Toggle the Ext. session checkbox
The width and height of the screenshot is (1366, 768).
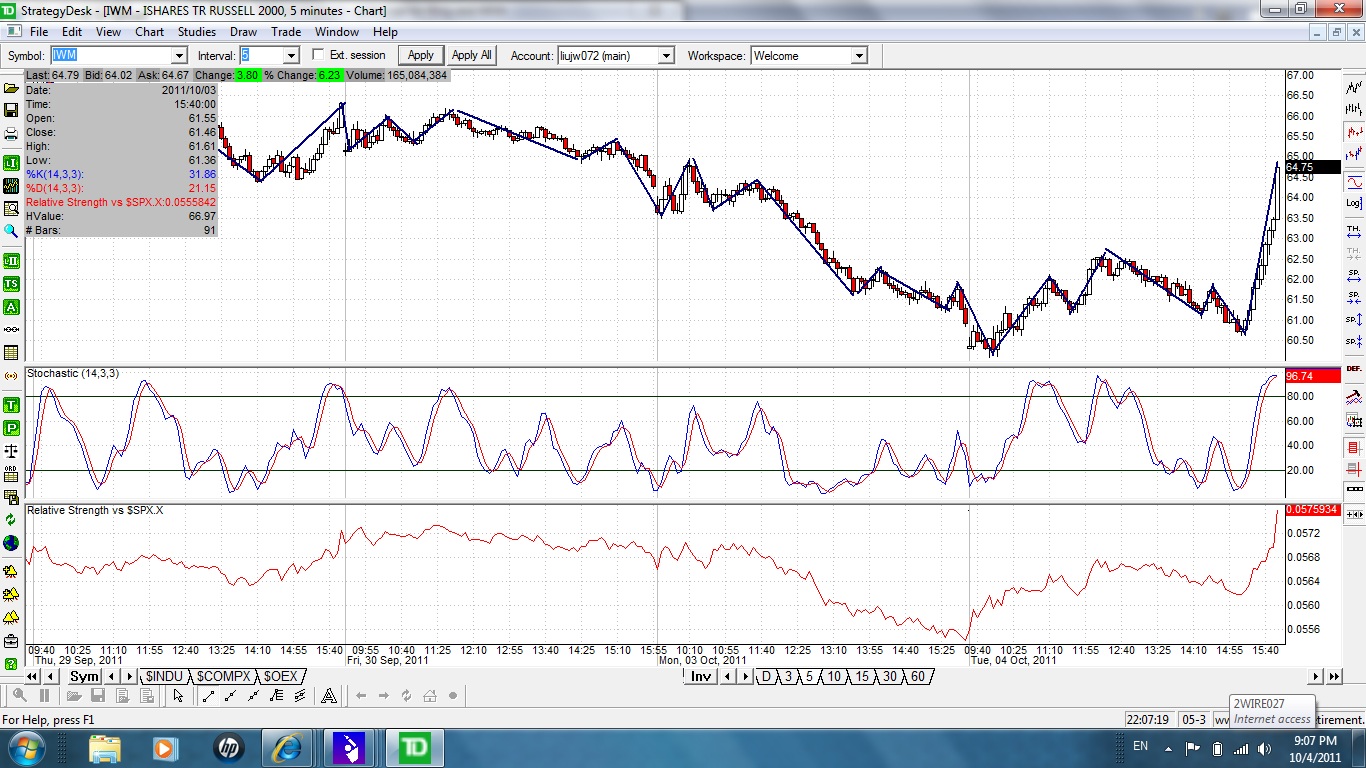tap(319, 55)
